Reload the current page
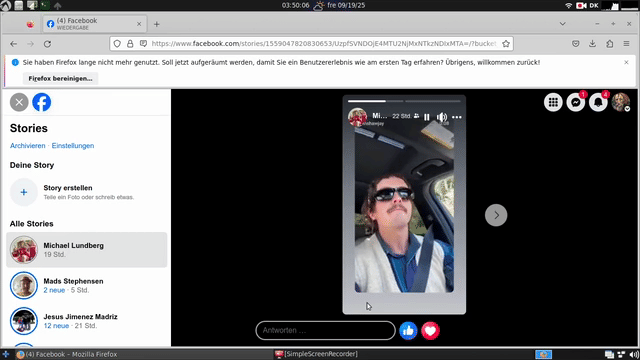This screenshot has height=360, width=640. (x=47, y=44)
